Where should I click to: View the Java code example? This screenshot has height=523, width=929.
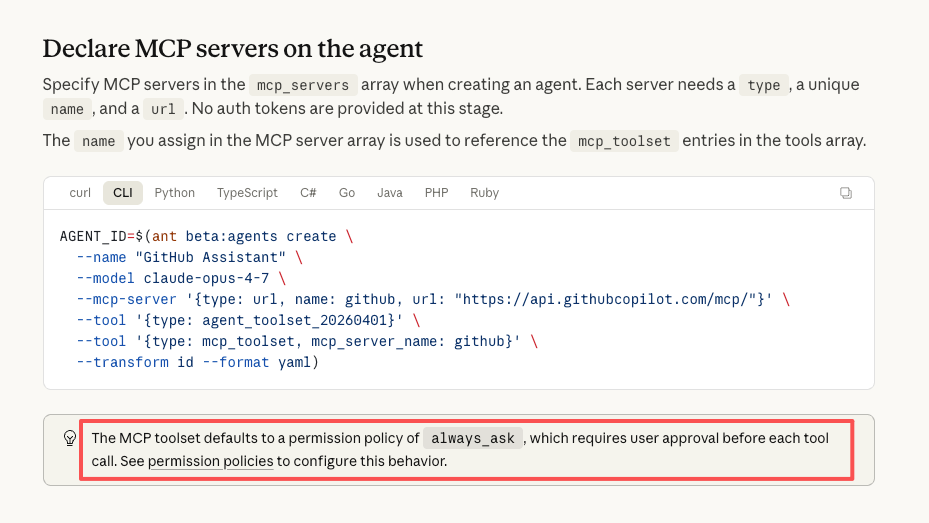point(390,193)
